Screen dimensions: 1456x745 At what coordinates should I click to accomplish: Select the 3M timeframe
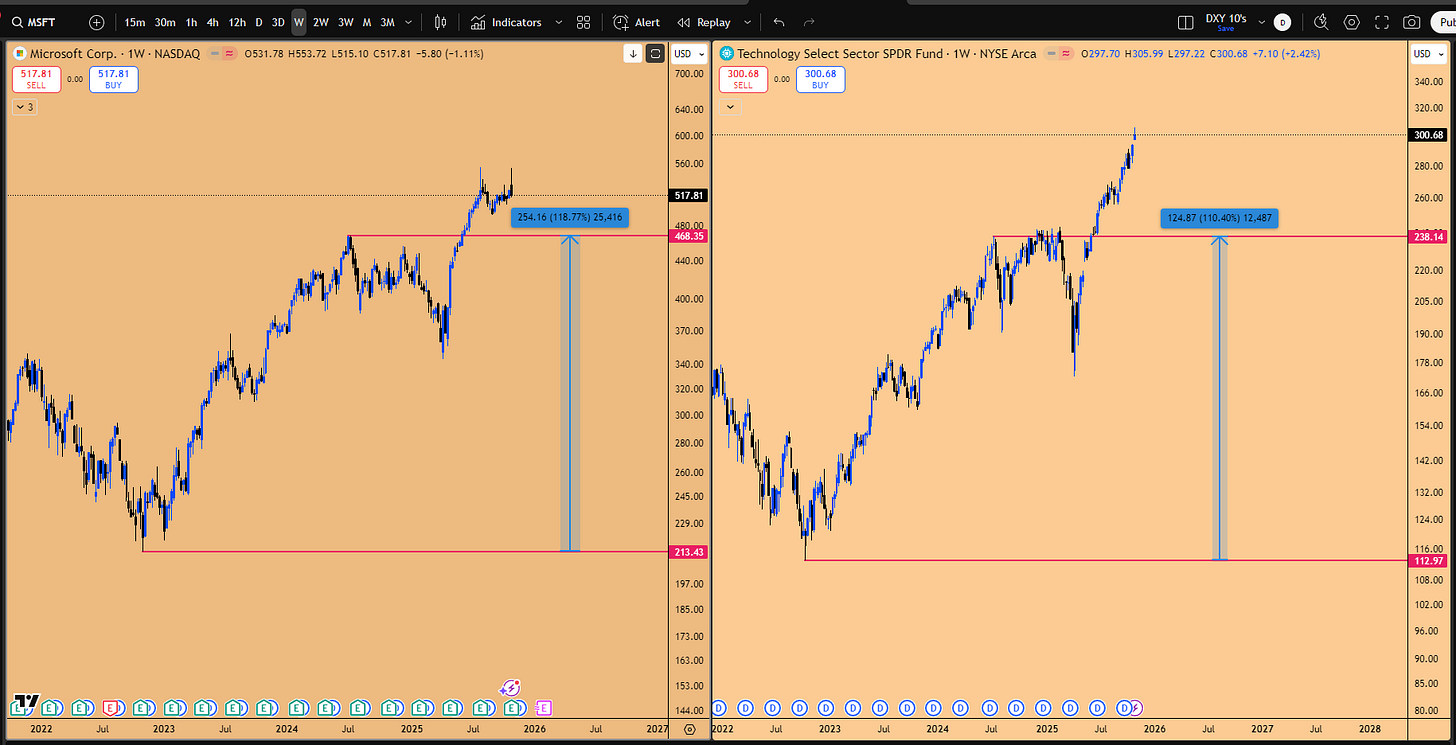387,22
